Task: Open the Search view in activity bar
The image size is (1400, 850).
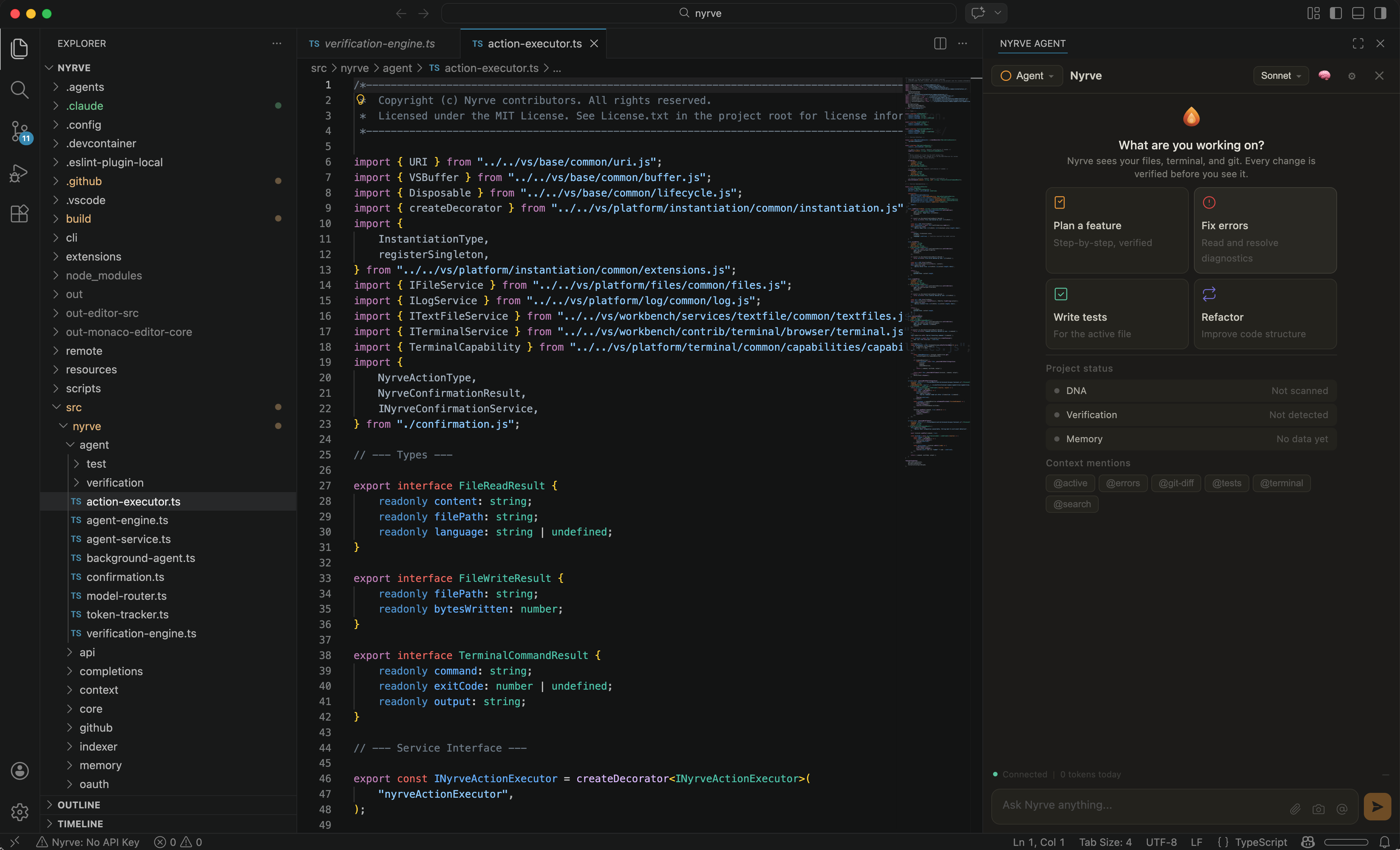Action: [x=19, y=89]
